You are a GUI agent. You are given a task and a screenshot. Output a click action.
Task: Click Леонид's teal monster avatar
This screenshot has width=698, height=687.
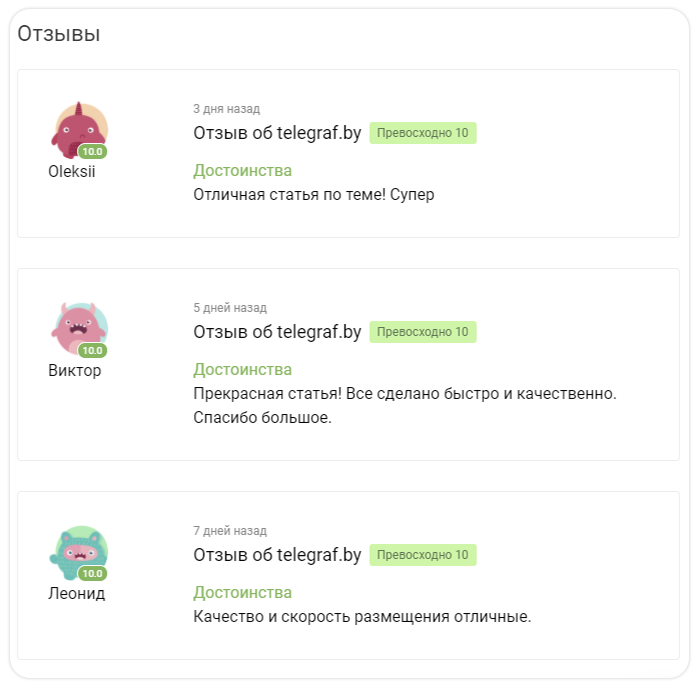click(x=79, y=553)
